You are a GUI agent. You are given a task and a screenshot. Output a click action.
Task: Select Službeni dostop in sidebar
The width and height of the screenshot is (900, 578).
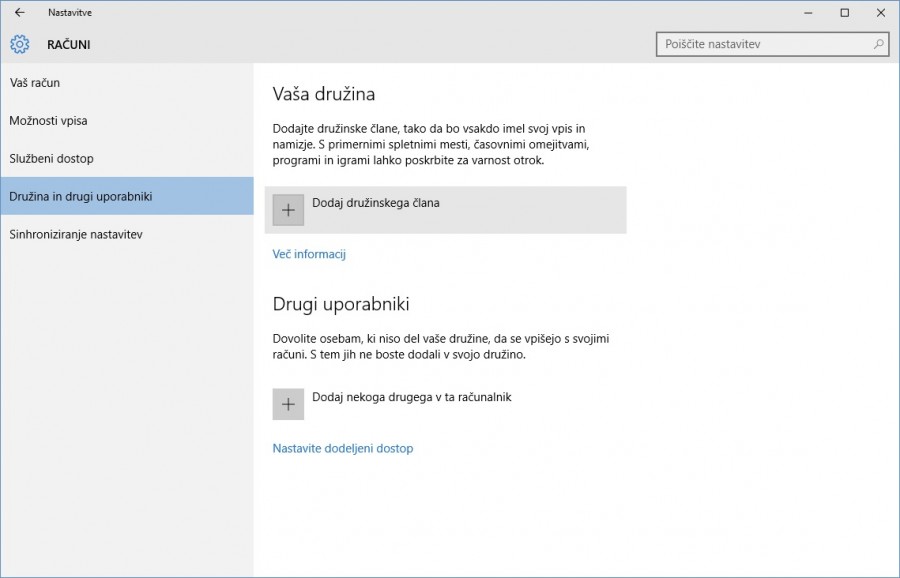point(51,159)
